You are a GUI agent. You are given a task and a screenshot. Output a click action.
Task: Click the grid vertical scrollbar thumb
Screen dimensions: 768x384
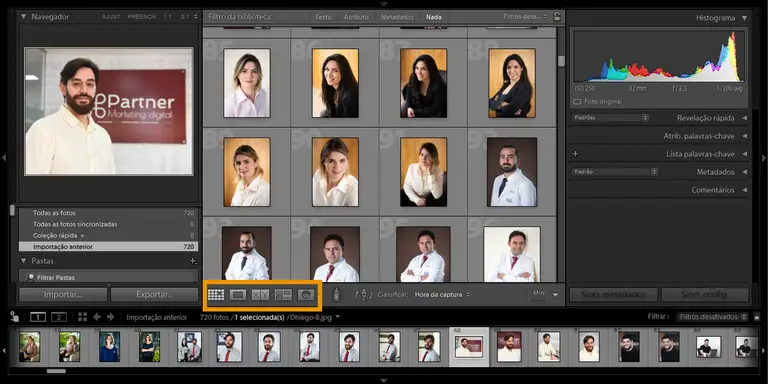pyautogui.click(x=561, y=61)
